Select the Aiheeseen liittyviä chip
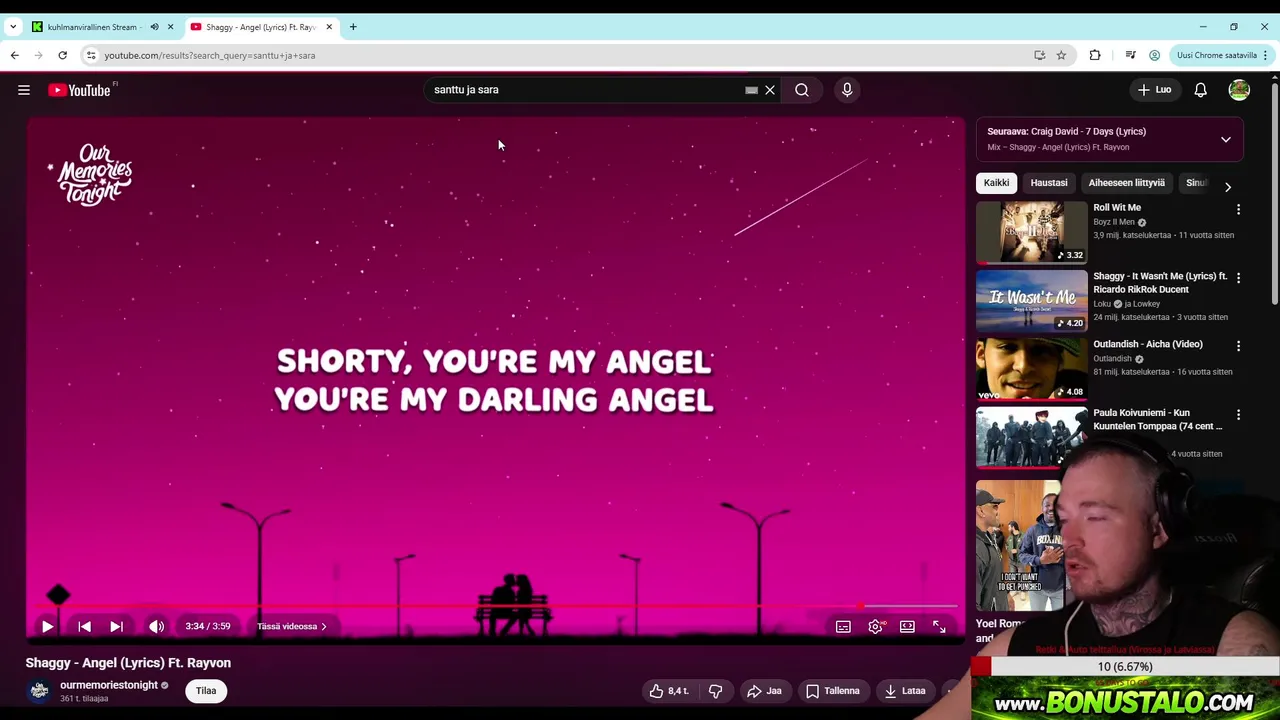Image resolution: width=1280 pixels, height=720 pixels. point(1126,183)
